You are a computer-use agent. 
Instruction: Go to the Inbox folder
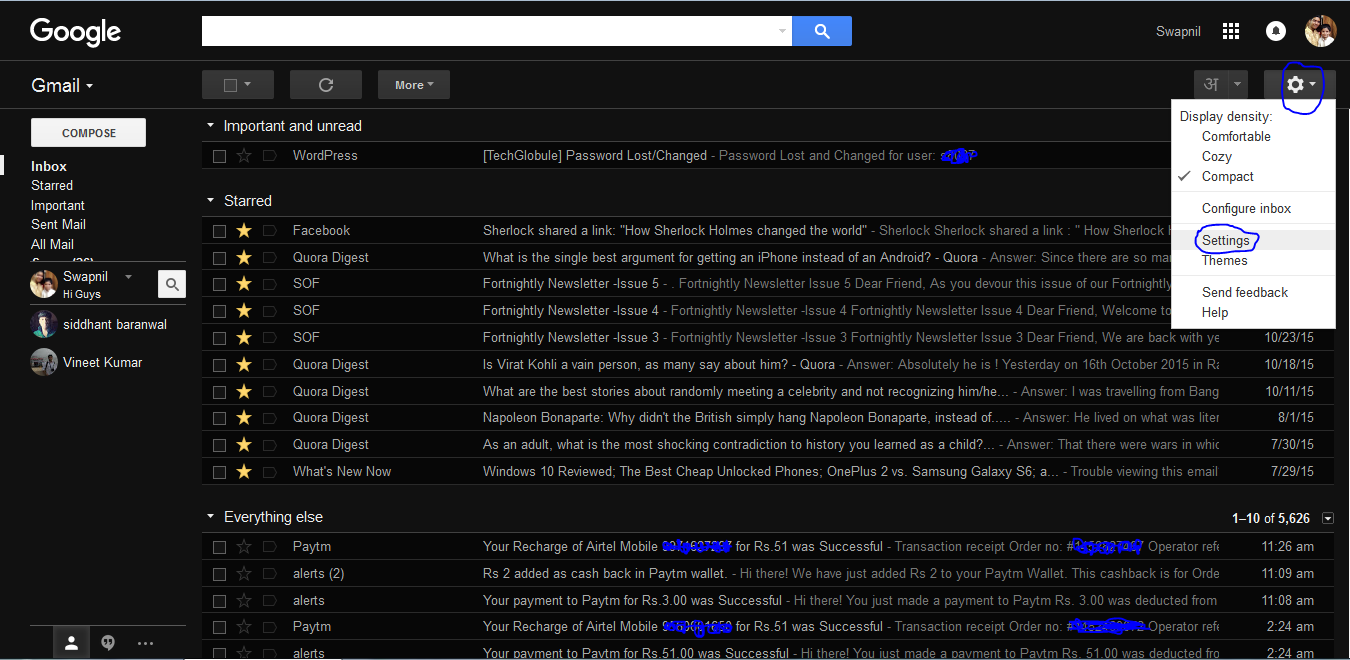[x=49, y=167]
